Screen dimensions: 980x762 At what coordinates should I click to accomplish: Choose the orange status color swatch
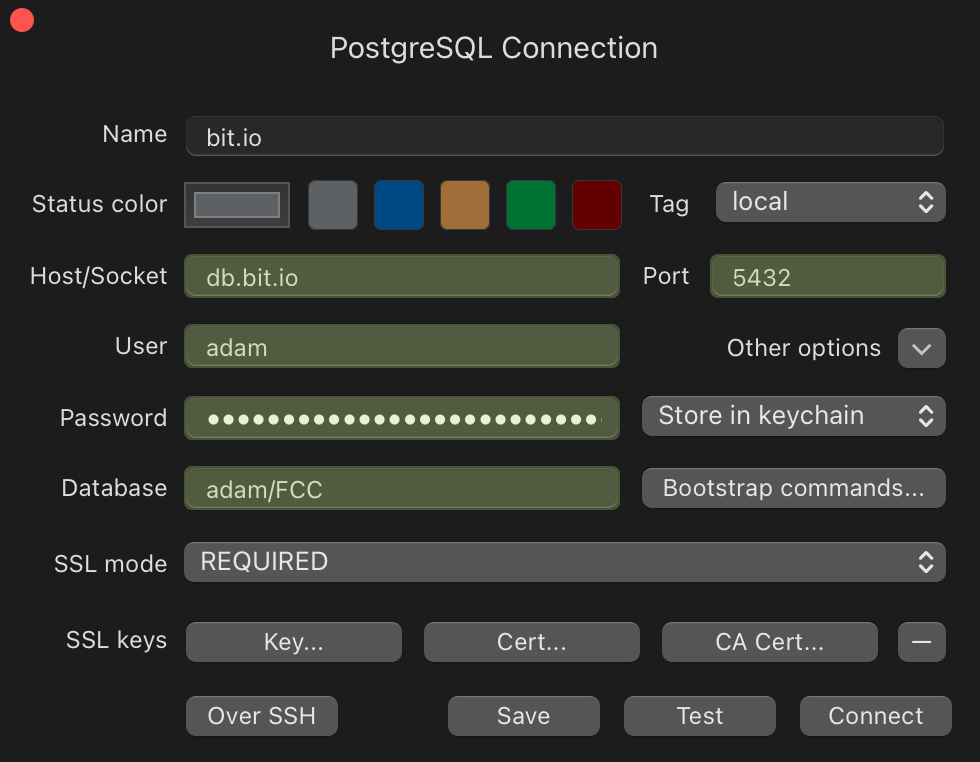pyautogui.click(x=465, y=205)
